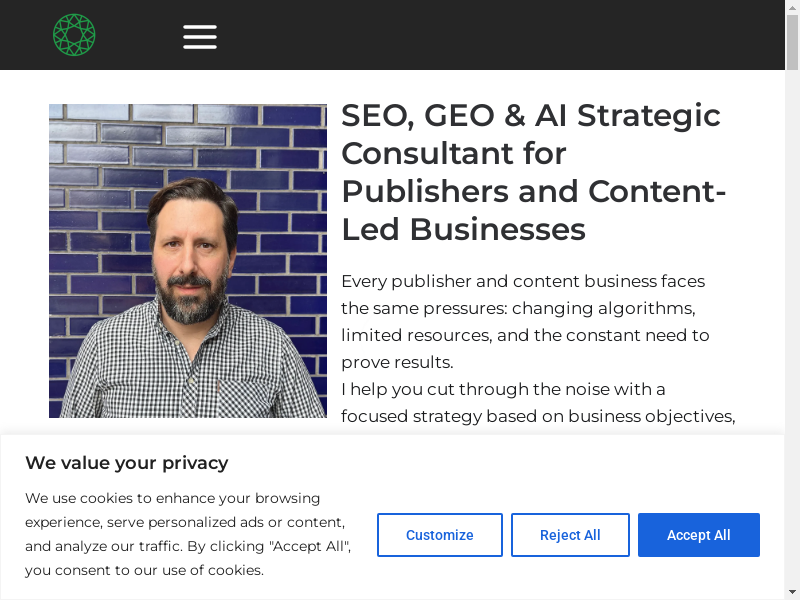800x600 pixels.
Task: Click the "We value your privacy" title
Action: pos(126,463)
